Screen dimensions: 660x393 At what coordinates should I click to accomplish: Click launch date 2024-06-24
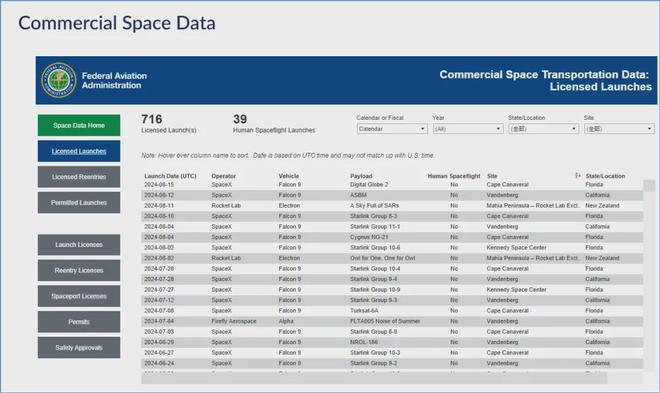[159, 363]
